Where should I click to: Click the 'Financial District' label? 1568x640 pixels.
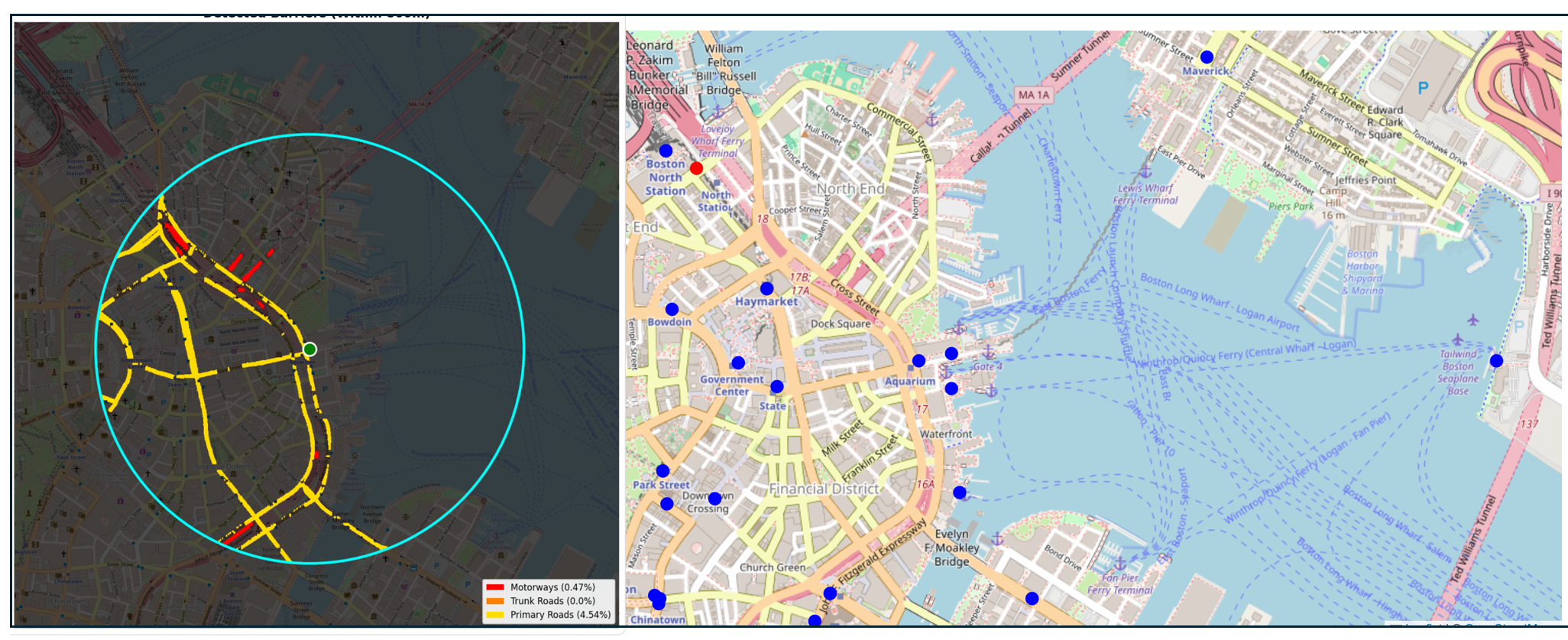824,489
